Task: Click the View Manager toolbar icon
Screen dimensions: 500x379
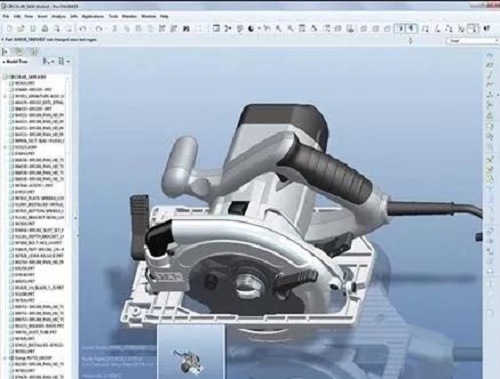Action: coord(350,29)
